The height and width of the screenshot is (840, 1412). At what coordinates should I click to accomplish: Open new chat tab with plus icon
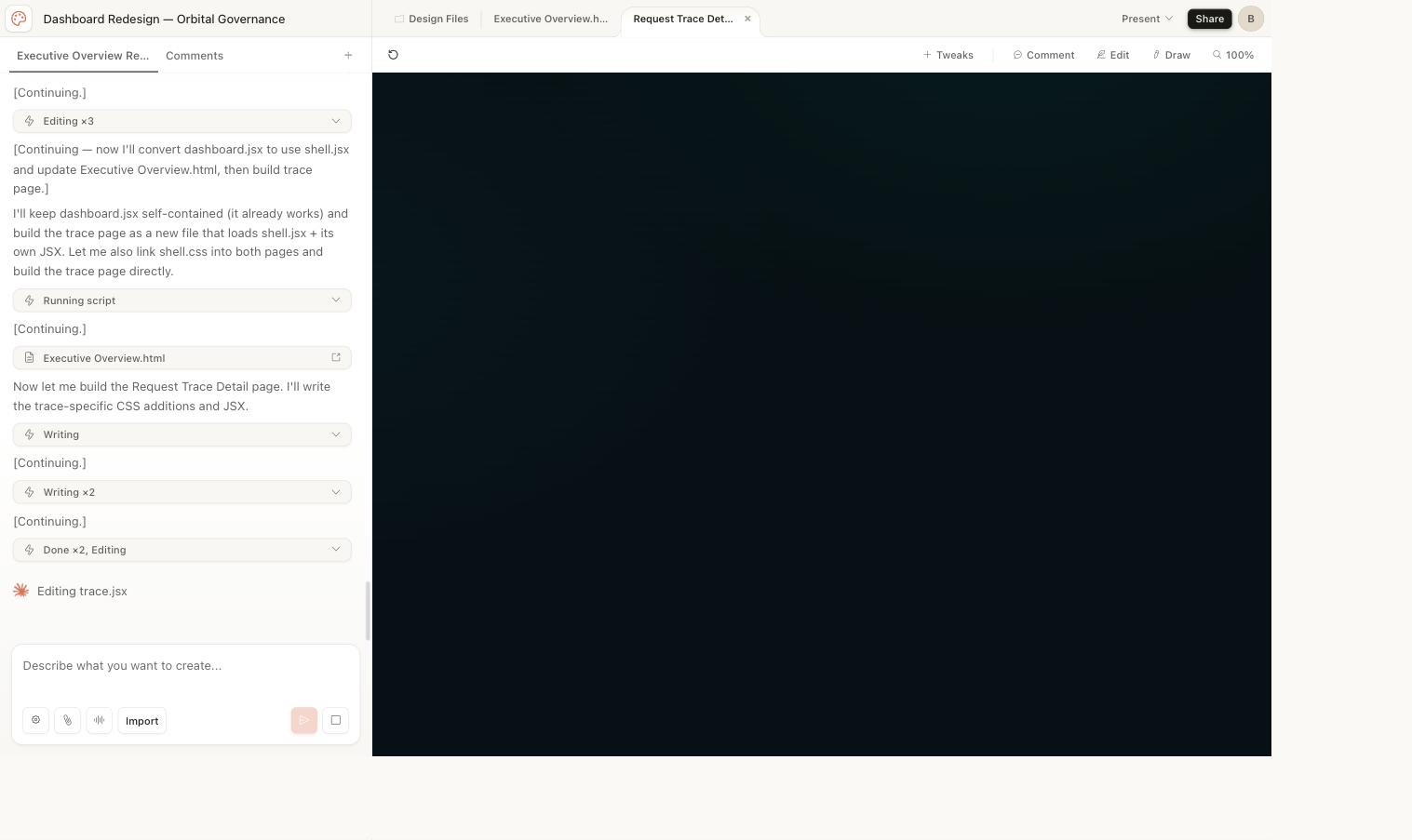(348, 56)
